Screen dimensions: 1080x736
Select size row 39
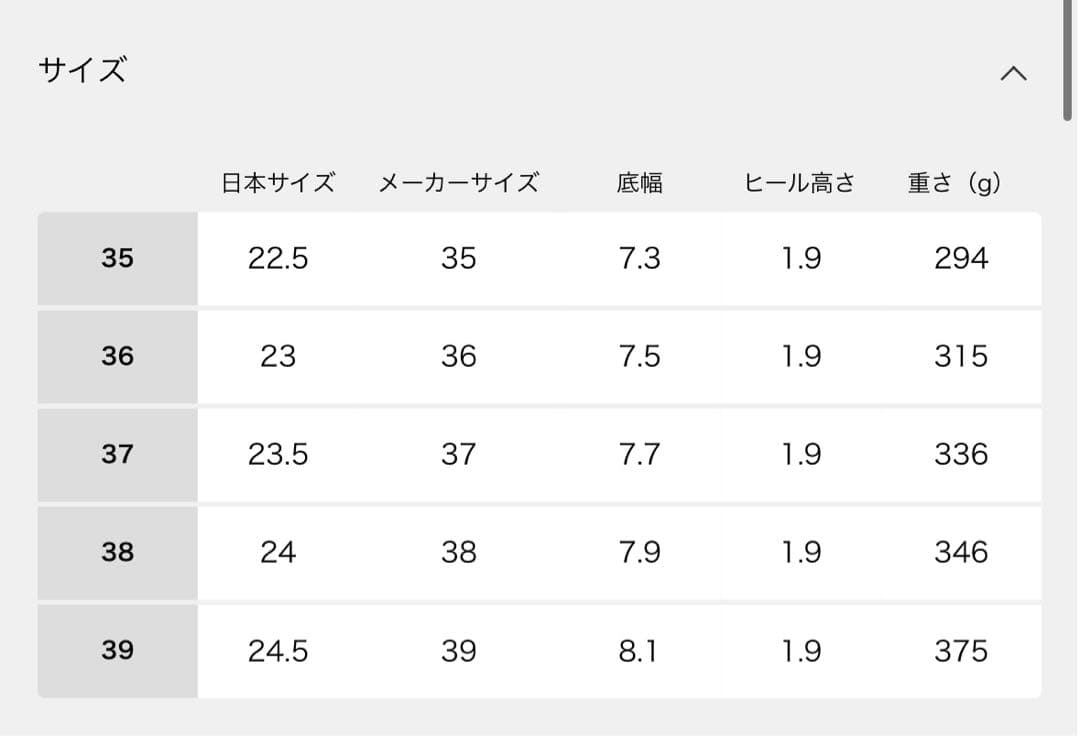(117, 650)
